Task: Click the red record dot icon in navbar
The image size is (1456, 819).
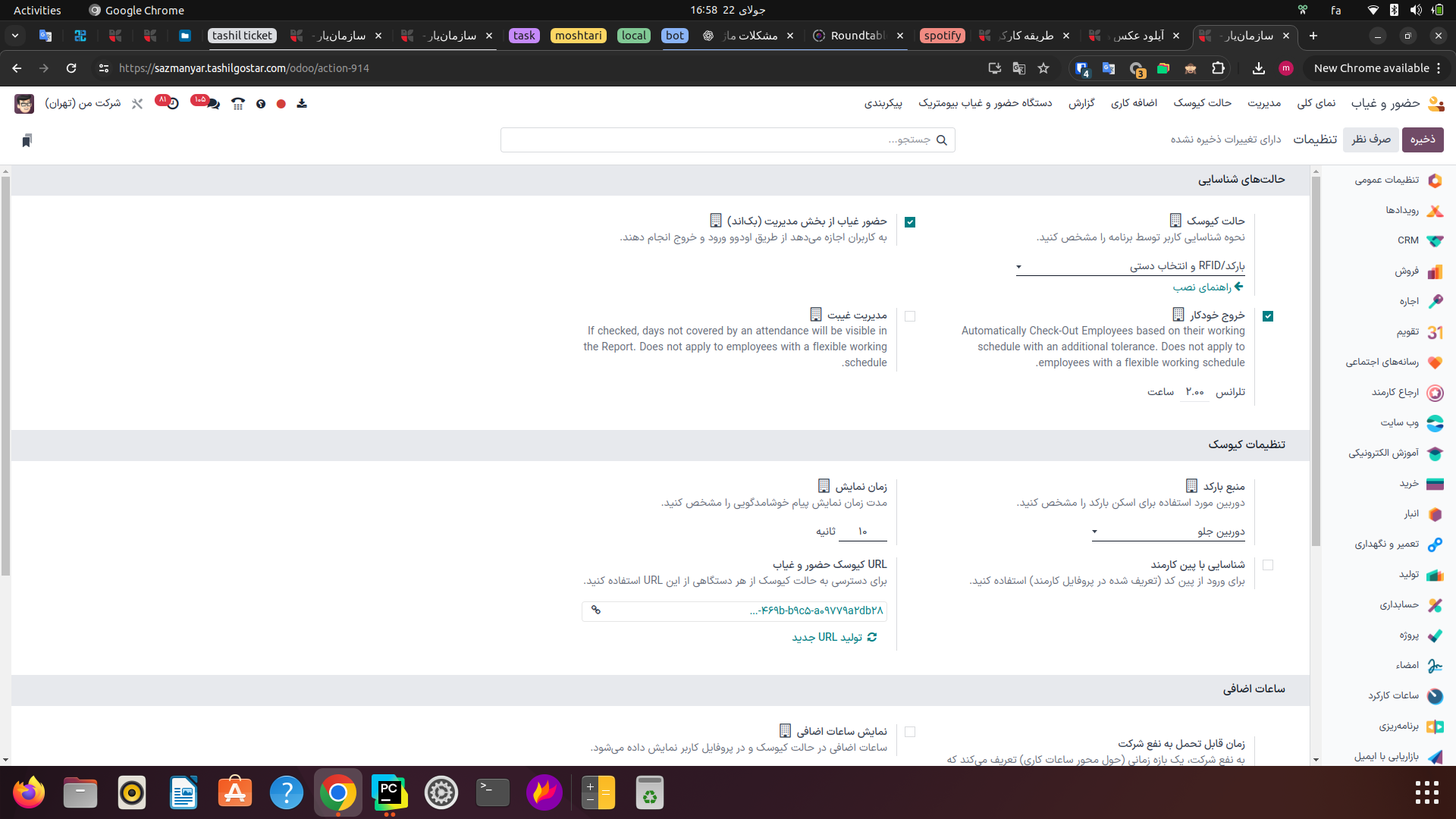Action: [x=281, y=104]
